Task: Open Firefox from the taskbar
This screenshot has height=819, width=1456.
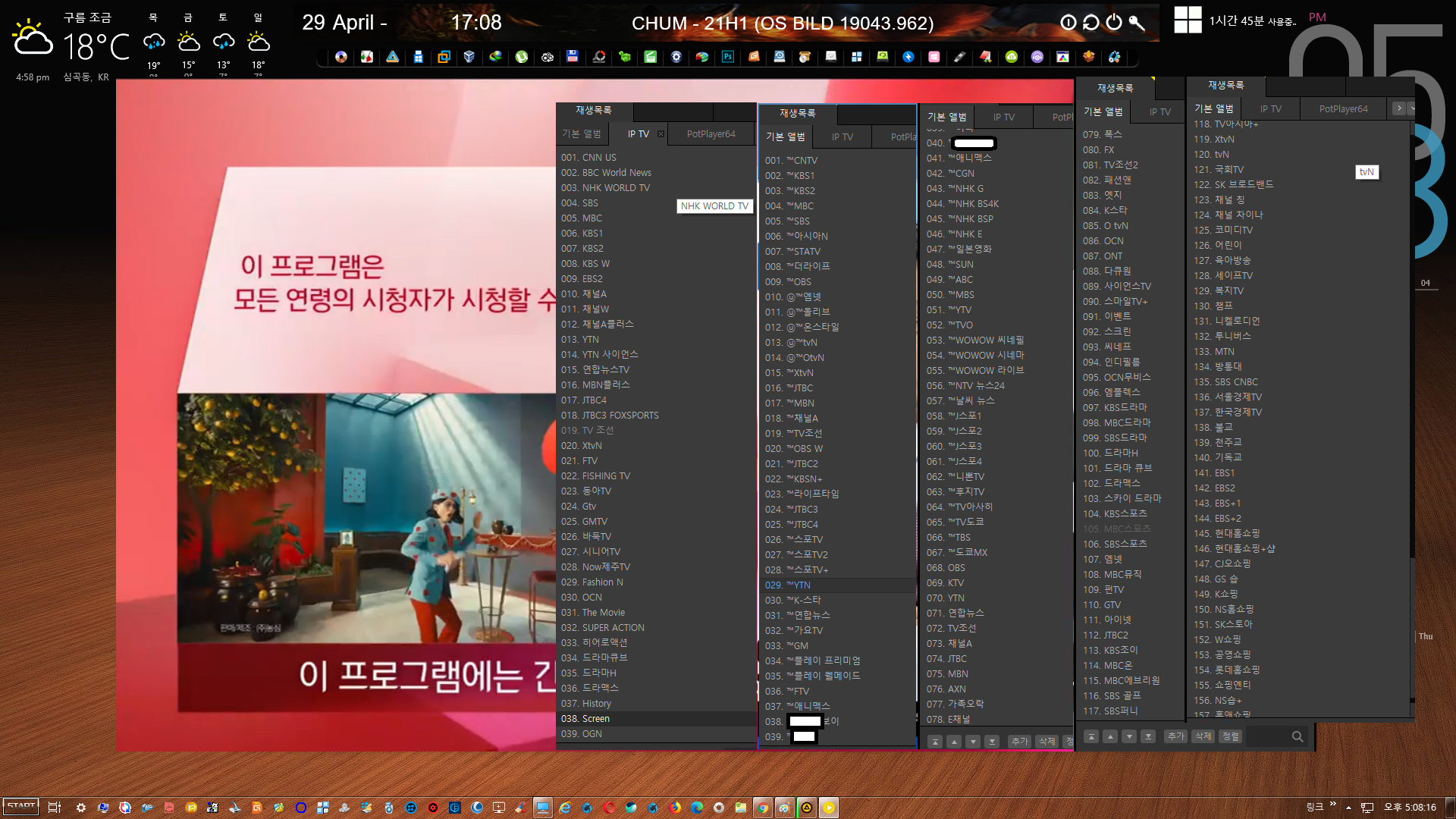Action: pos(675,808)
